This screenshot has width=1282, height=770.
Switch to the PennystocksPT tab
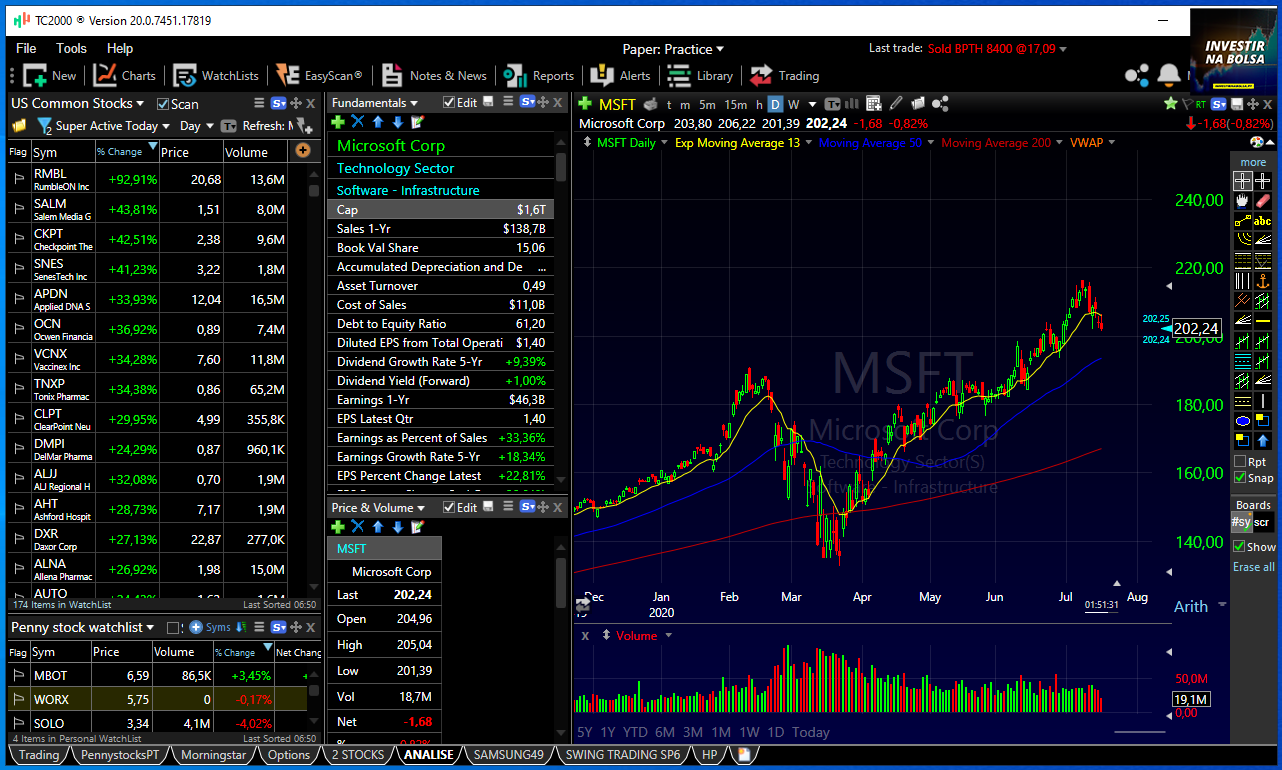click(x=120, y=755)
